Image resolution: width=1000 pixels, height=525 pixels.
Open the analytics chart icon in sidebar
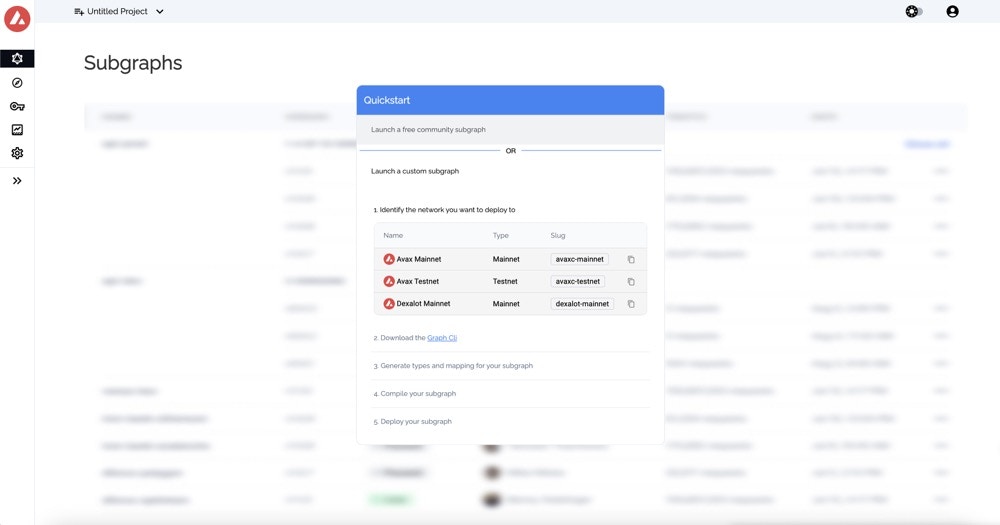17,129
